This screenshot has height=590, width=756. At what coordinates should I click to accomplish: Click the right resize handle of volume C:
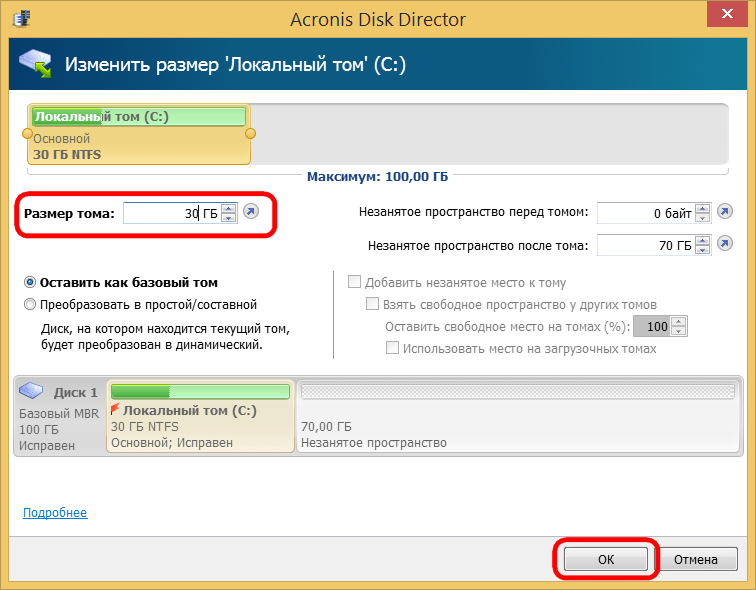point(251,133)
